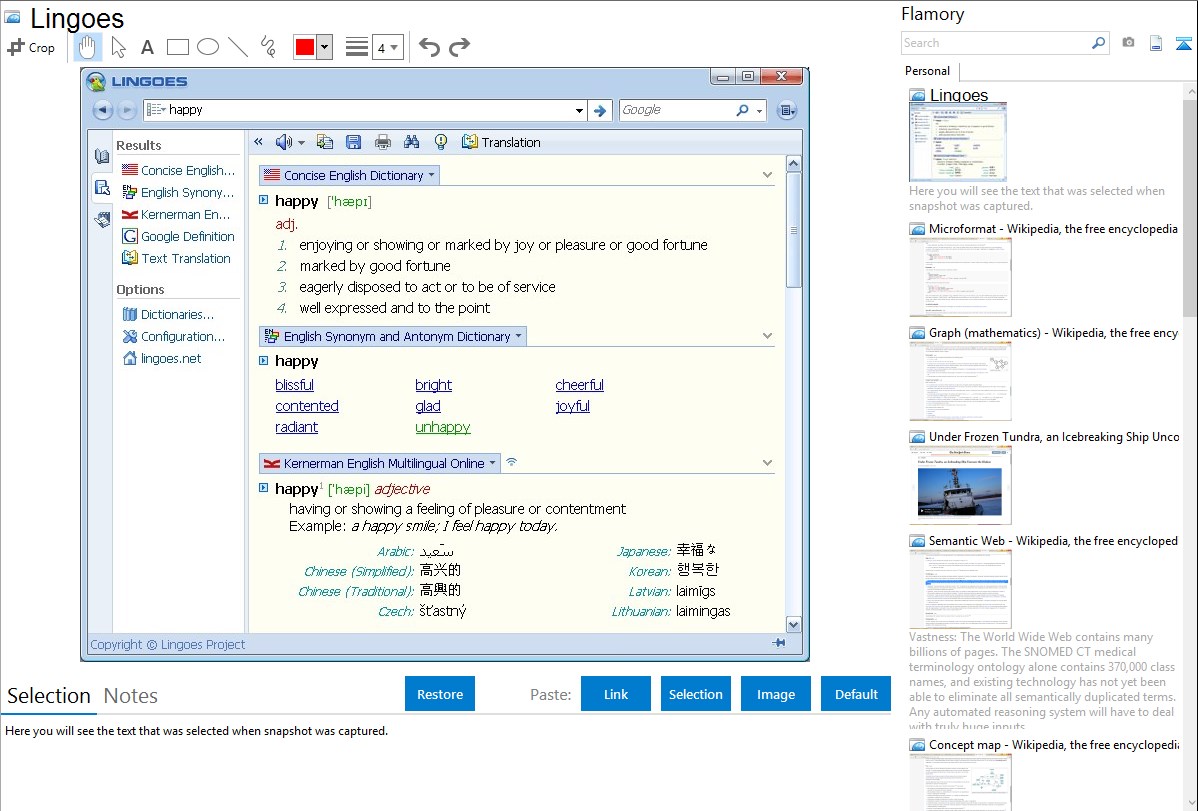Select the text annotation tool
This screenshot has width=1198, height=811.
[147, 47]
